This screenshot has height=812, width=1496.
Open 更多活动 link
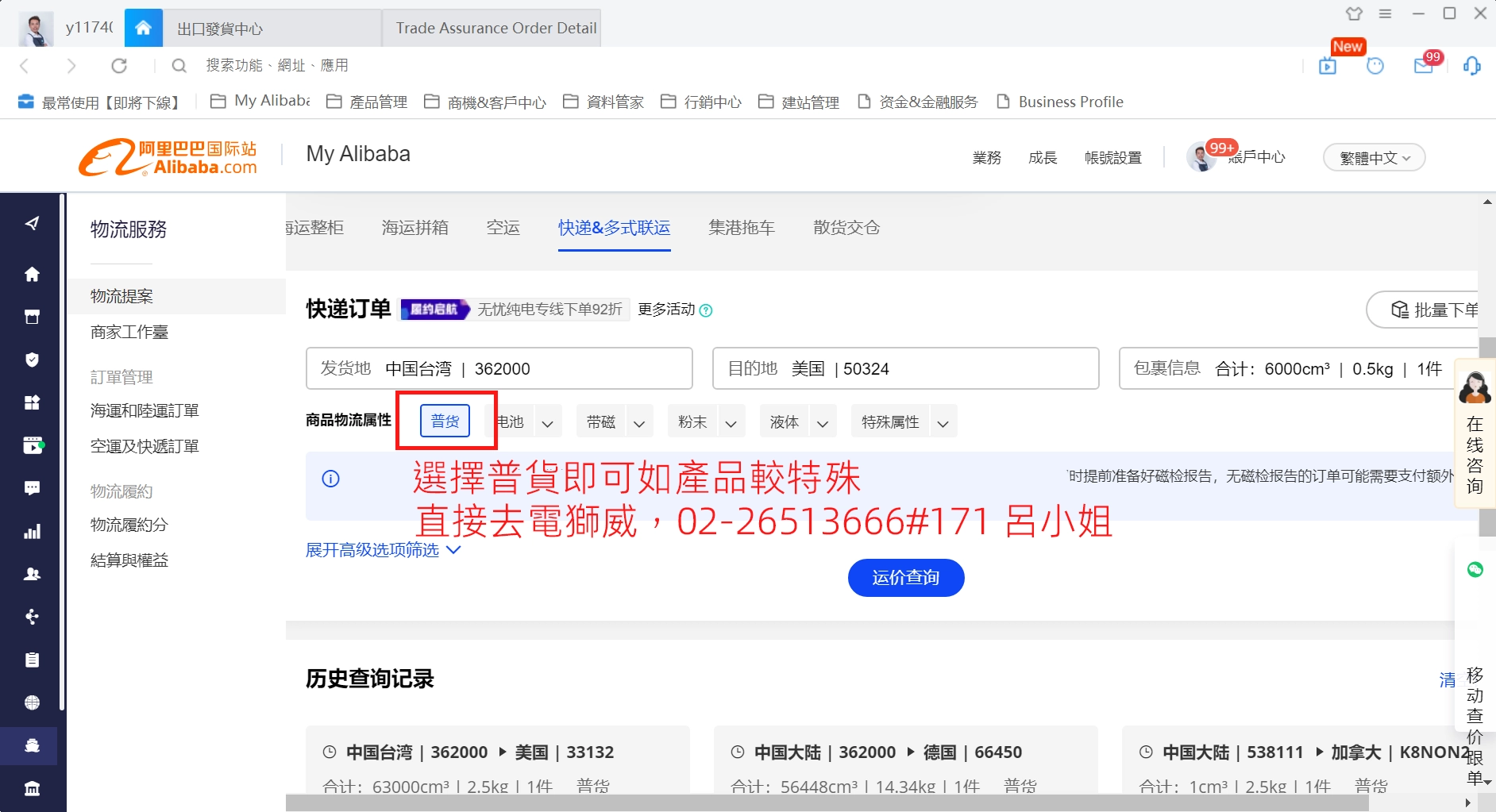[x=666, y=310]
